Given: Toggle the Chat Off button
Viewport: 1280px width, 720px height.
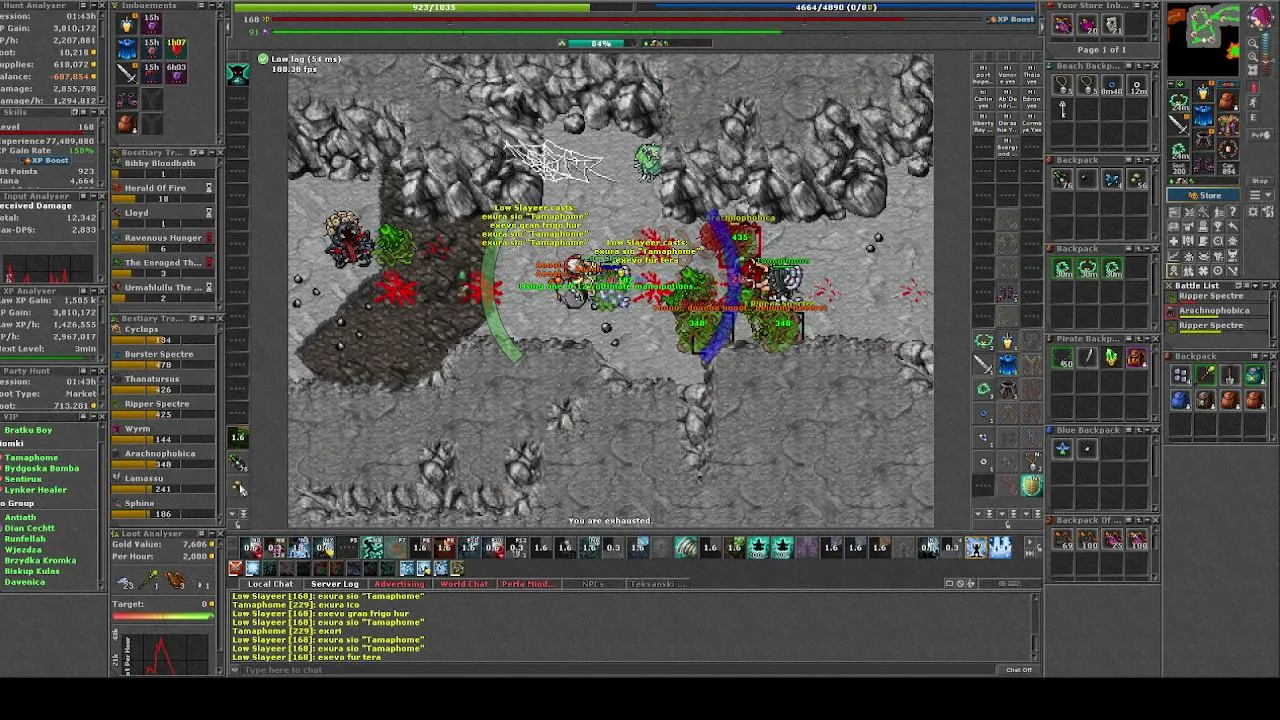Looking at the screenshot, I should [x=1018, y=670].
